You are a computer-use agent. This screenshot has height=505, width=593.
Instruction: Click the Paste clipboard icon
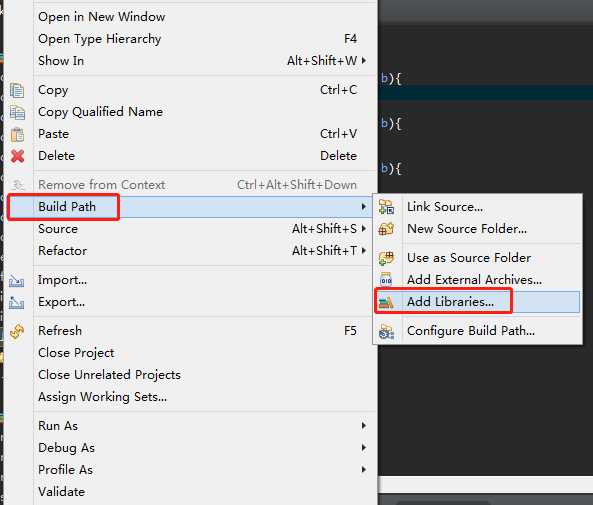point(17,134)
